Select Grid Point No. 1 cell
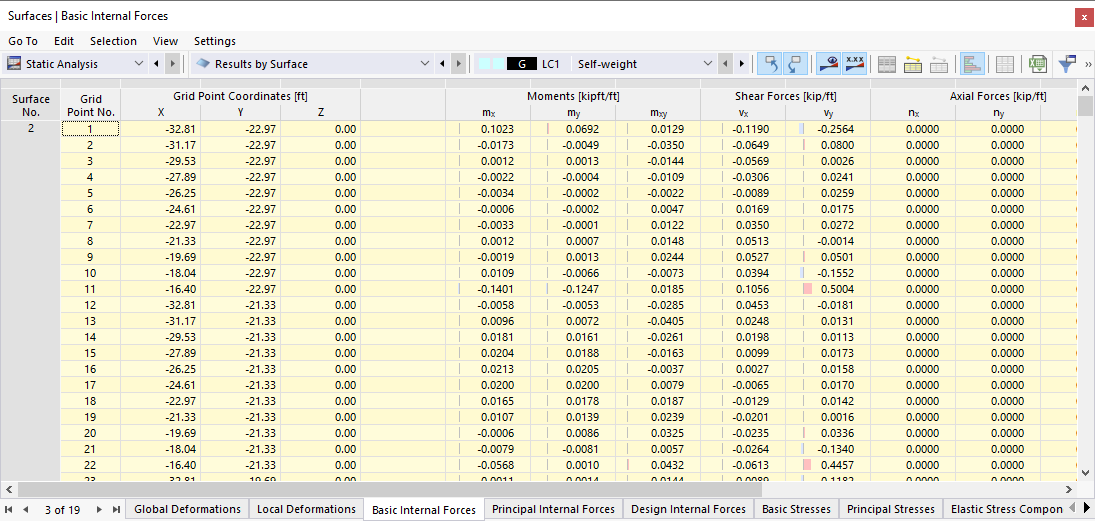The width and height of the screenshot is (1095, 521). (90, 129)
